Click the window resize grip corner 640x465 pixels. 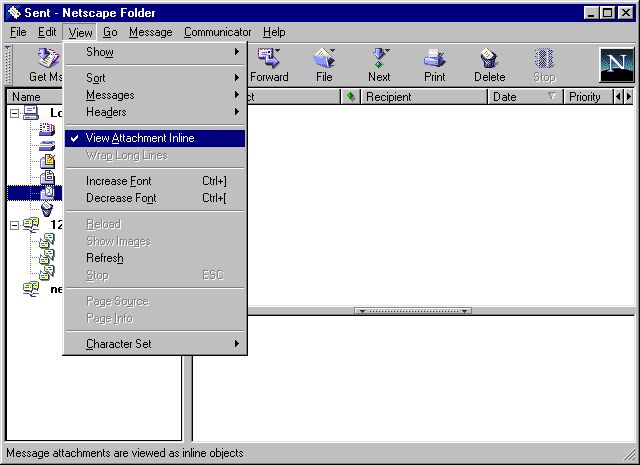point(630,454)
